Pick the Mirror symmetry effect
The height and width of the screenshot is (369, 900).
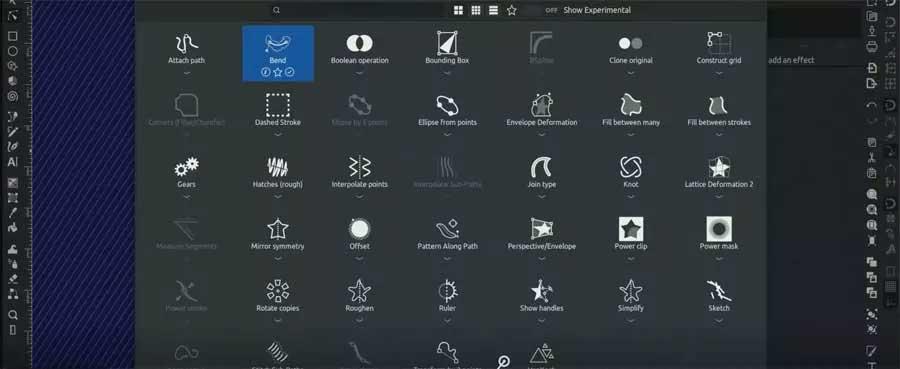(x=278, y=235)
